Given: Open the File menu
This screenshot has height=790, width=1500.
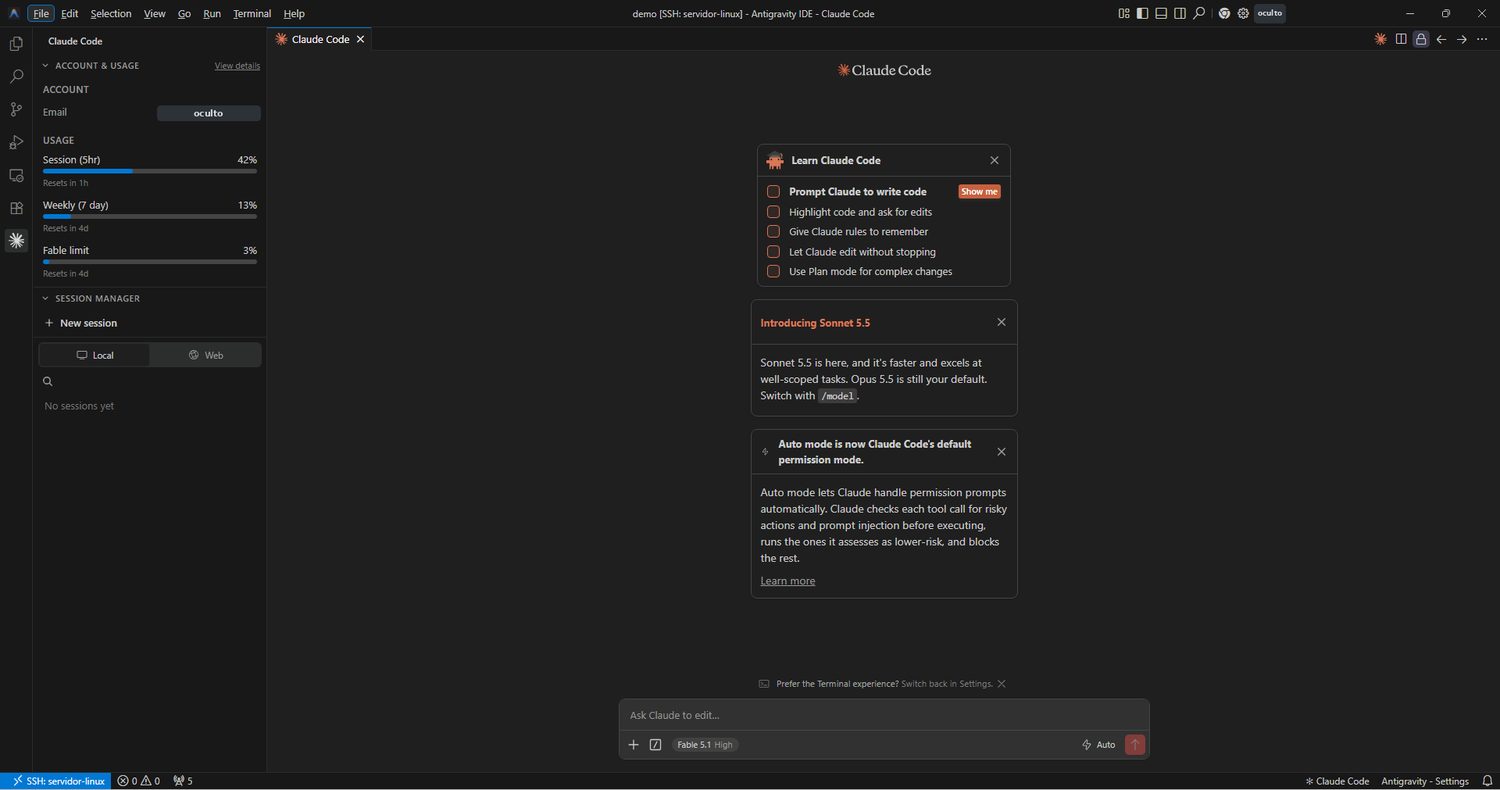Looking at the screenshot, I should tap(41, 14).
